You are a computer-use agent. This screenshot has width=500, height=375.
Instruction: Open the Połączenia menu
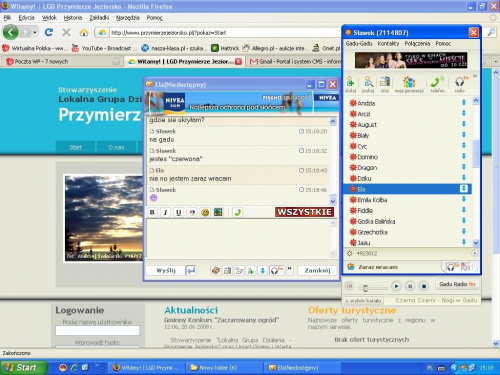tap(417, 44)
